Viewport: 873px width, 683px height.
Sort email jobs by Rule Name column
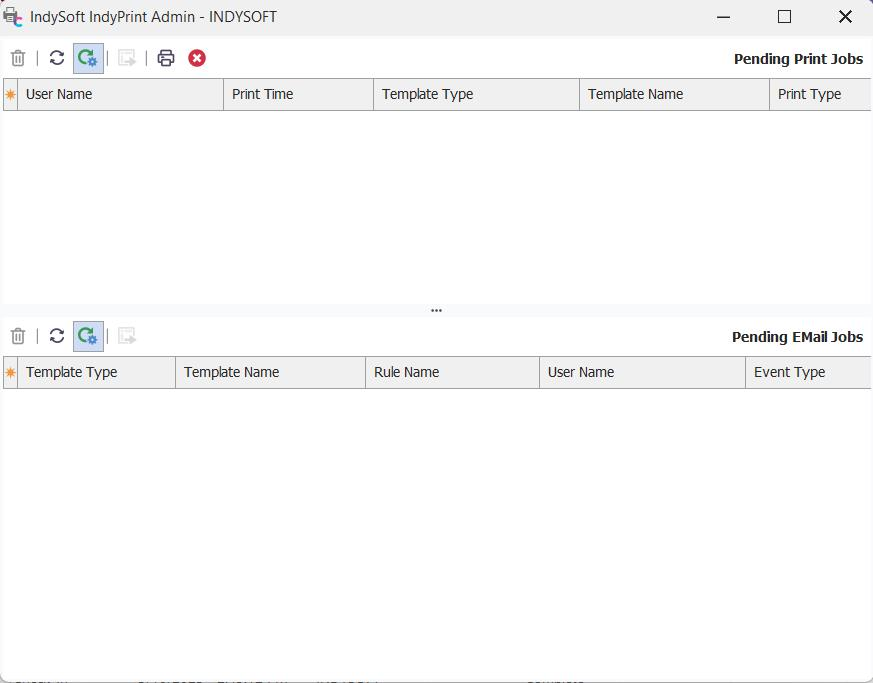(452, 373)
